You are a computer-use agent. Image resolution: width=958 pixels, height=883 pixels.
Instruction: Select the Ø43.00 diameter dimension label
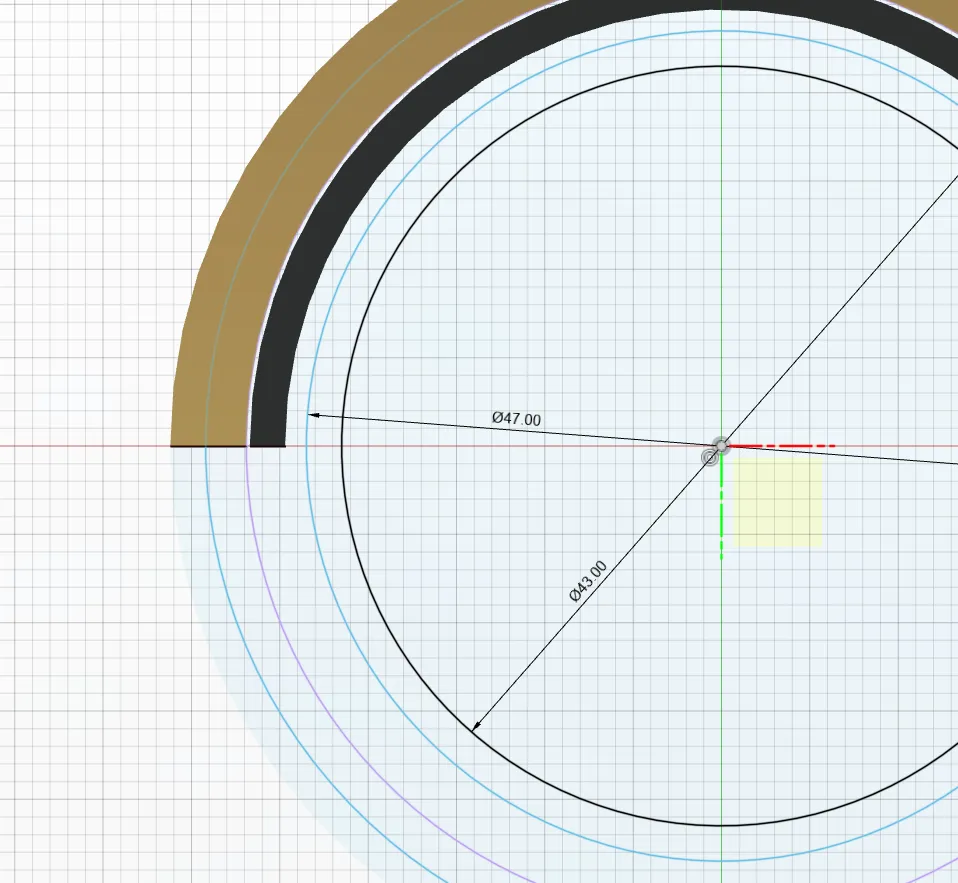(587, 581)
